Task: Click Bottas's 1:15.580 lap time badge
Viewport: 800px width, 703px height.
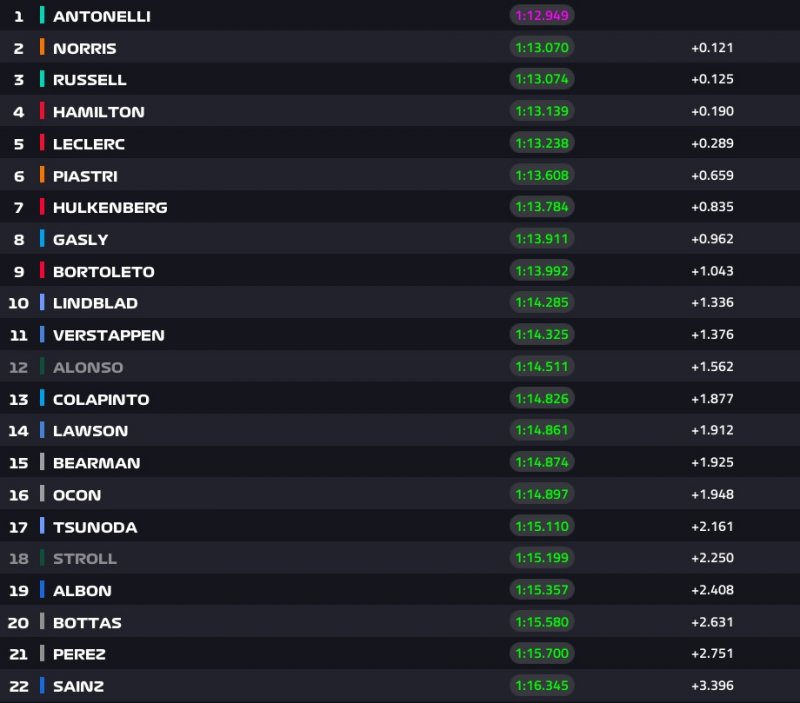Action: (542, 622)
